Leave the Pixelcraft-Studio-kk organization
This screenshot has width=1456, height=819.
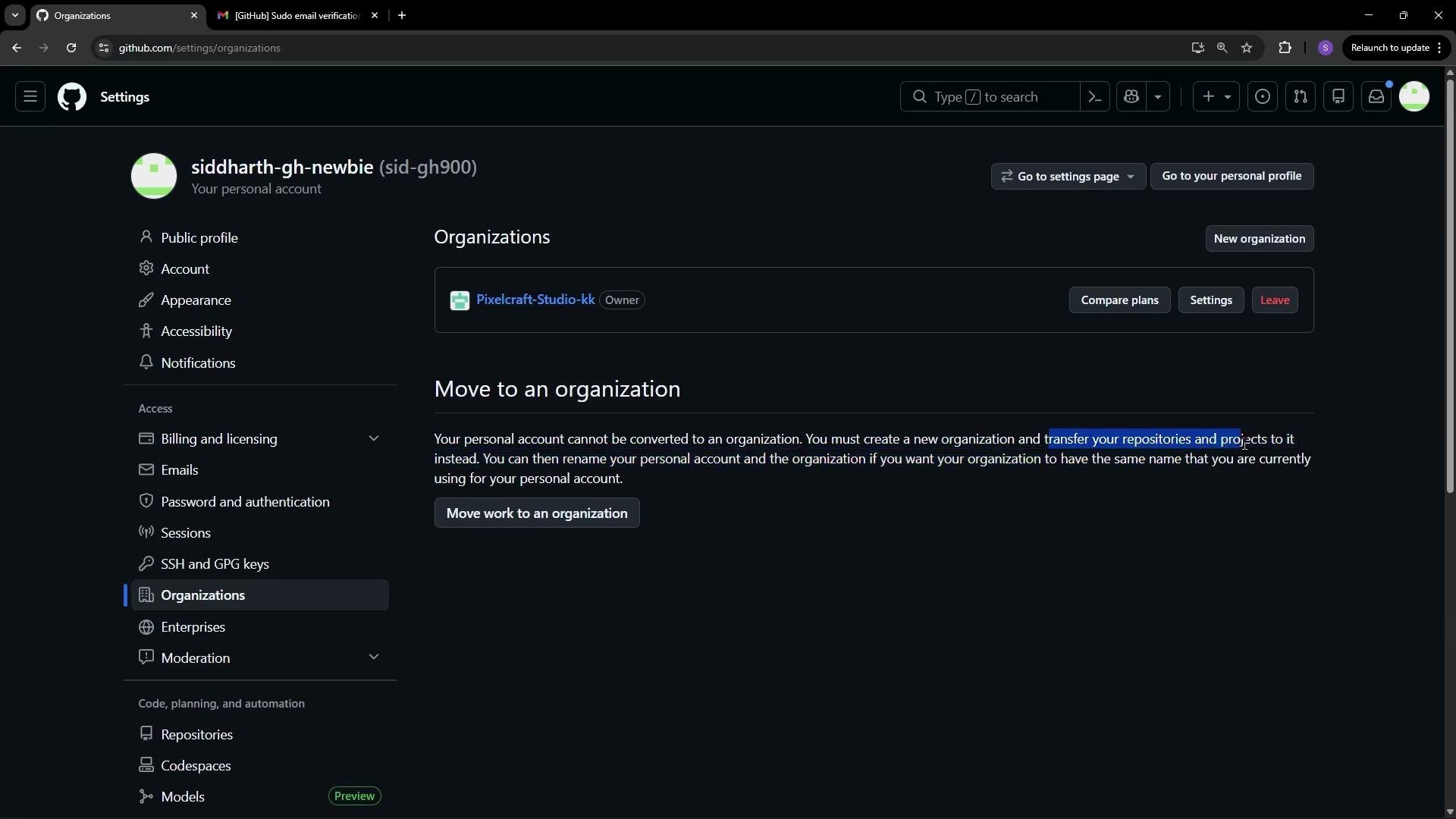coord(1275,300)
